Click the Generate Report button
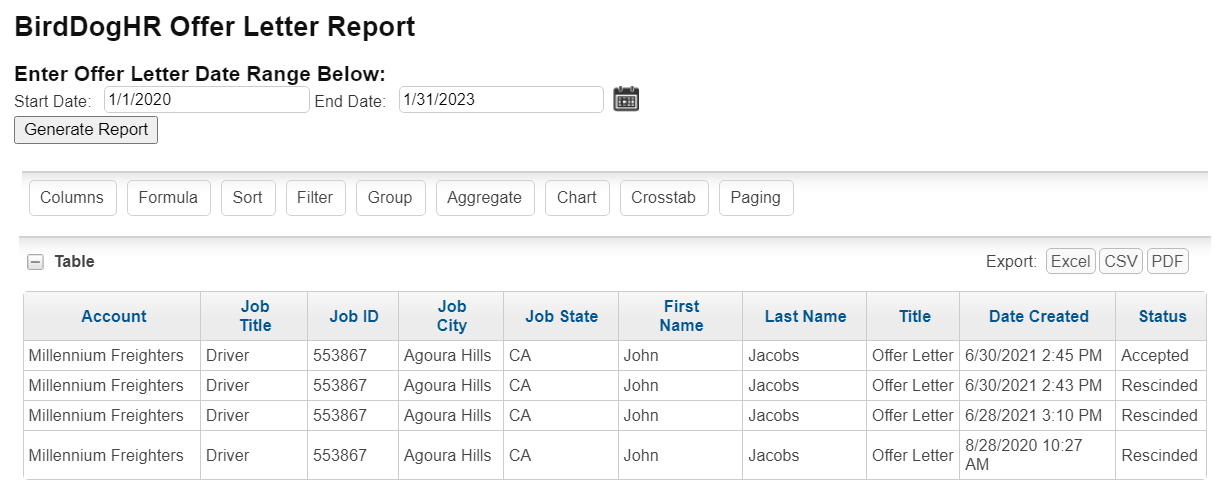The width and height of the screenshot is (1221, 495). [86, 130]
